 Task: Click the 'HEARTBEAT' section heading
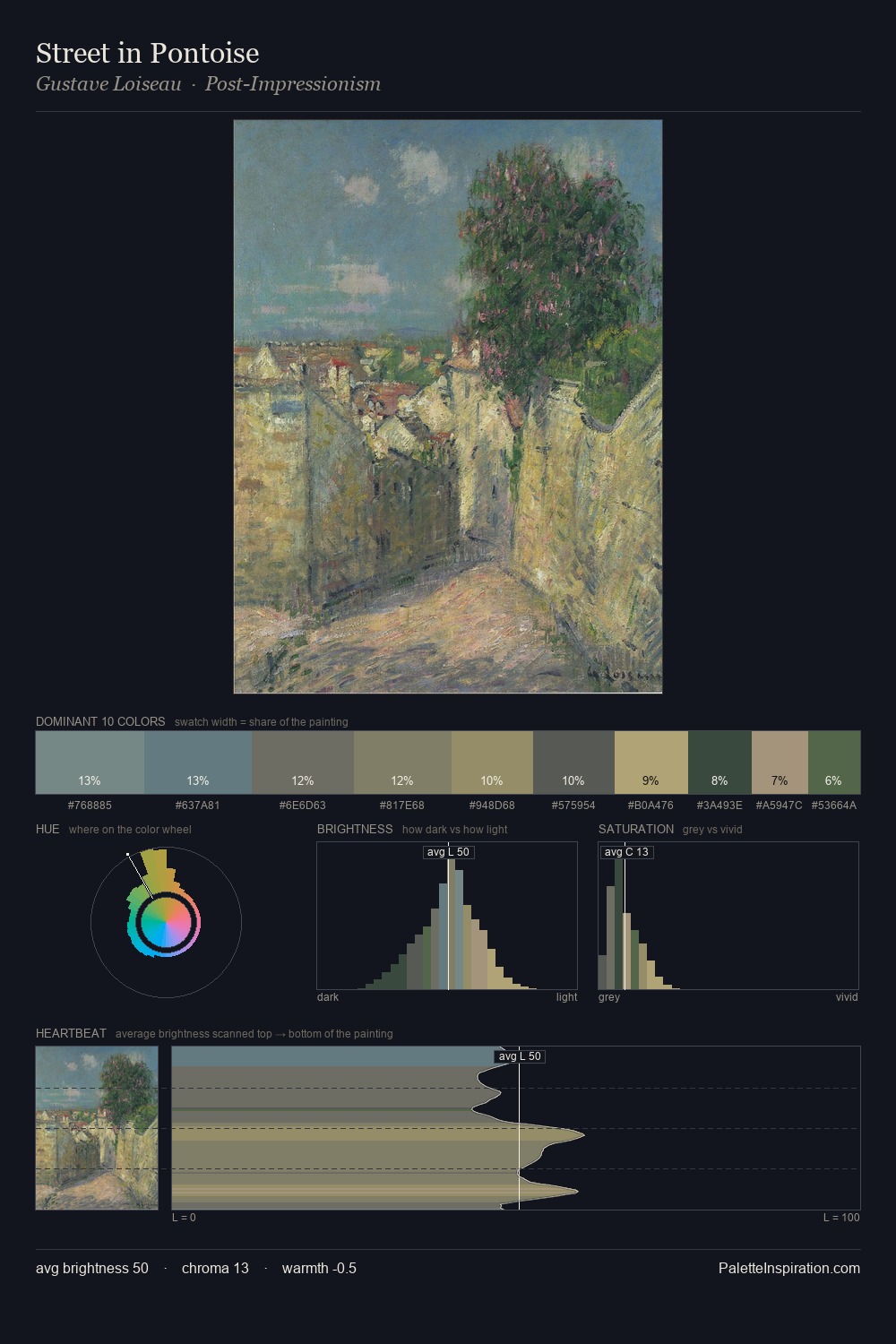click(x=71, y=1033)
